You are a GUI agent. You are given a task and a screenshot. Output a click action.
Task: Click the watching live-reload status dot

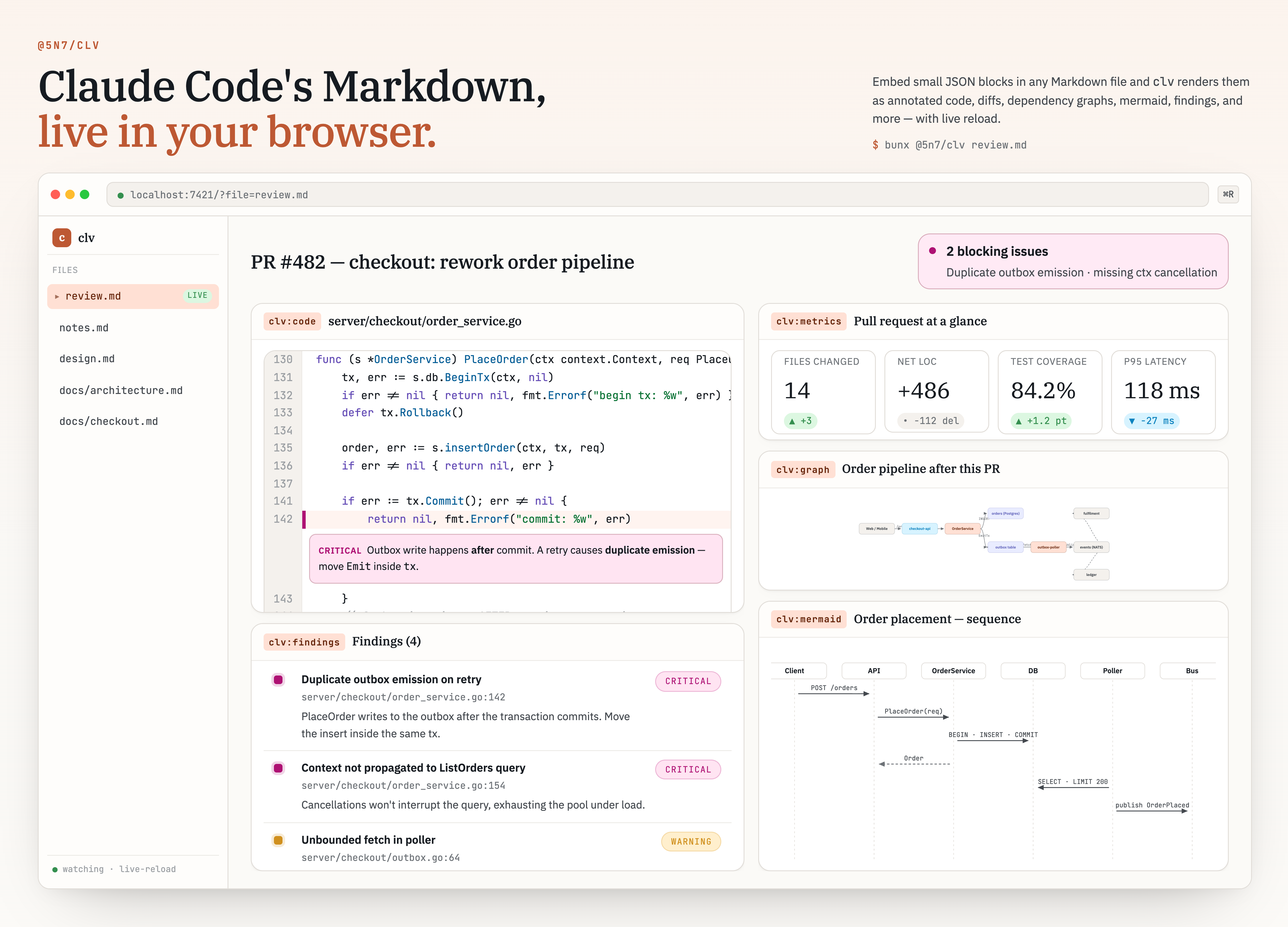click(55, 870)
